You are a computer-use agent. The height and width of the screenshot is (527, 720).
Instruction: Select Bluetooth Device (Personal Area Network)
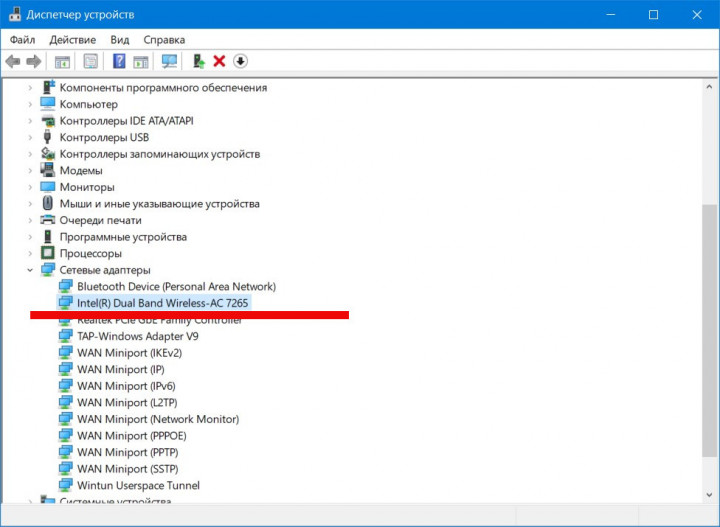[x=176, y=286]
